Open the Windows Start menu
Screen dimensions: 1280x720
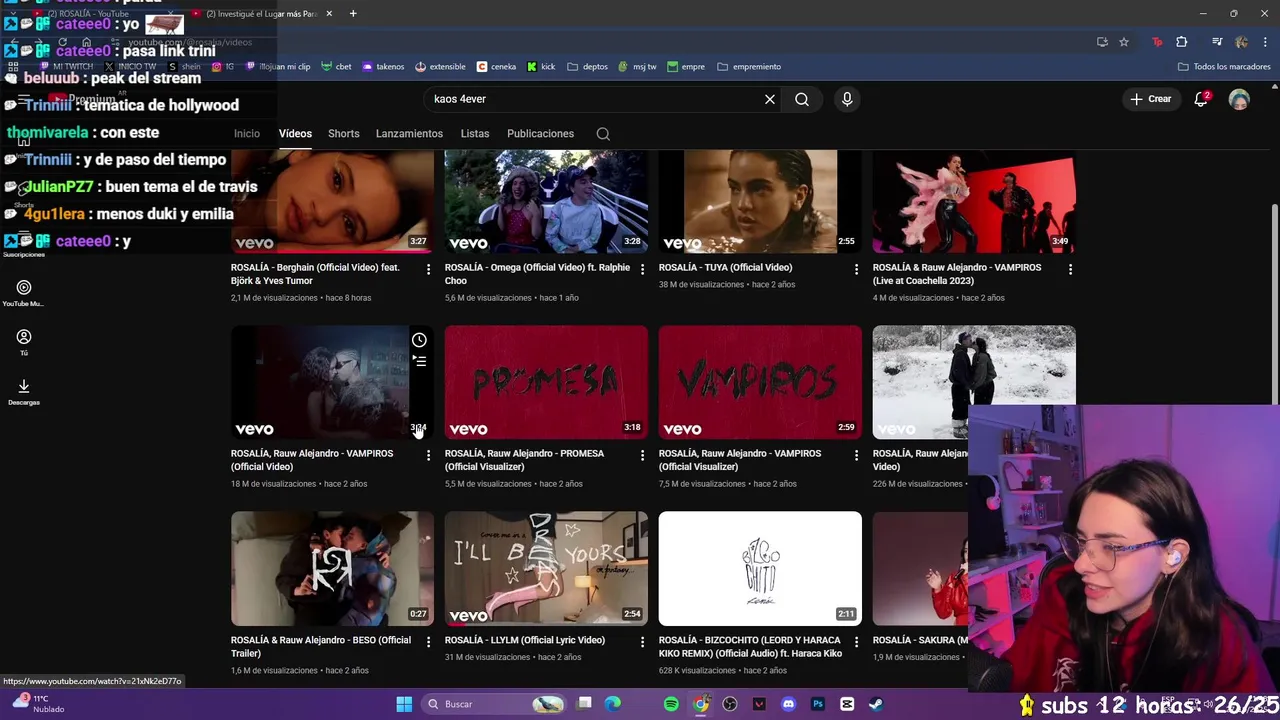coord(404,704)
